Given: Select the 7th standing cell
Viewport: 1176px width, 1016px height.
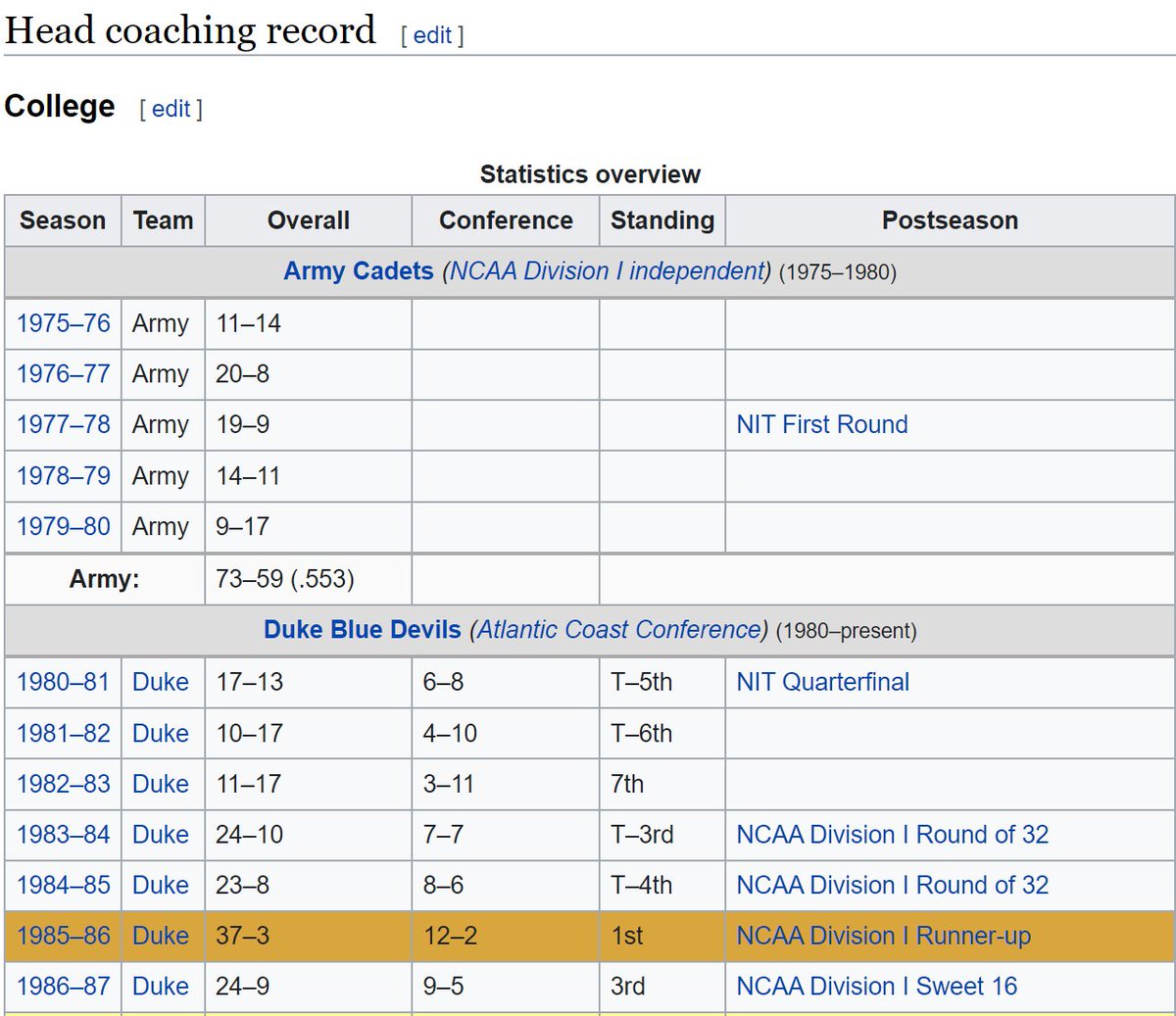Looking at the screenshot, I should tap(662, 784).
